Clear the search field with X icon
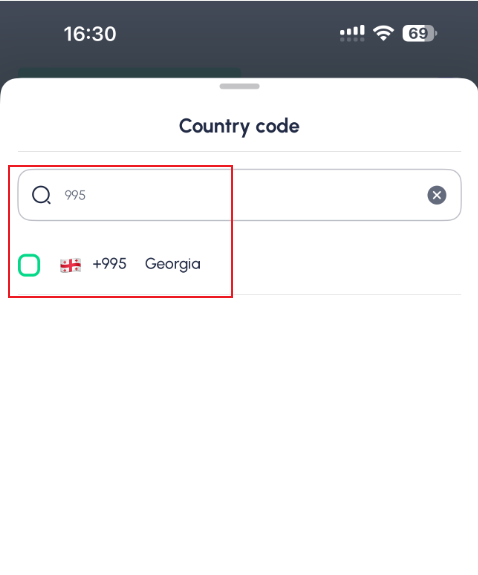Screen dimensions: 478x575 437,195
